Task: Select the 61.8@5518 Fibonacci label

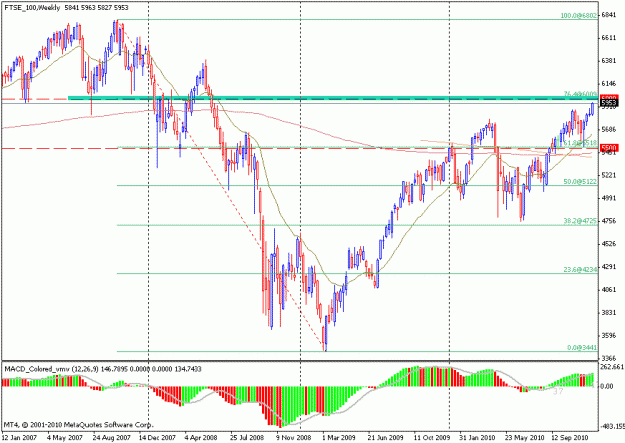Action: 580,143
